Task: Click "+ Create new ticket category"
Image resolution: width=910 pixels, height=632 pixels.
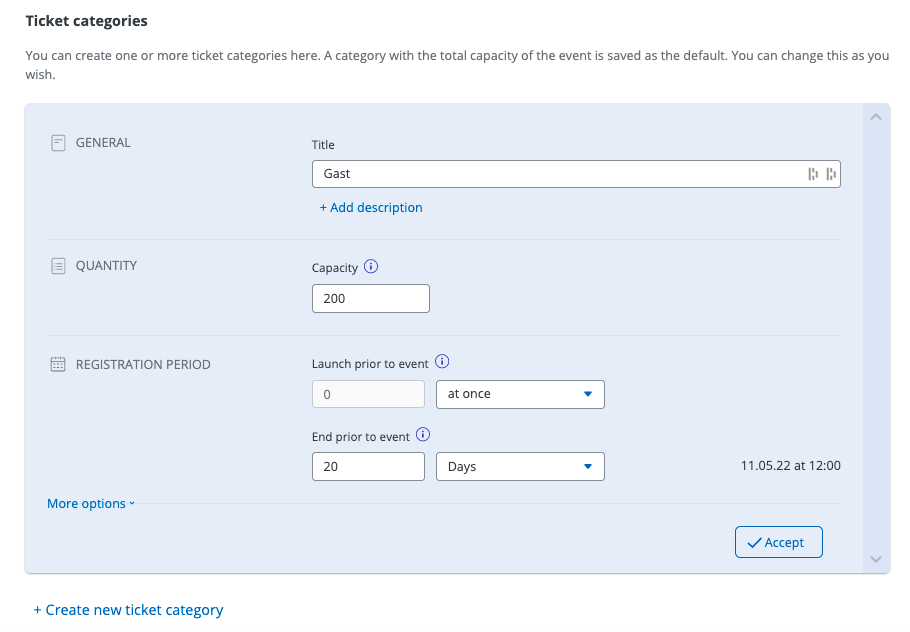Action: tap(128, 610)
